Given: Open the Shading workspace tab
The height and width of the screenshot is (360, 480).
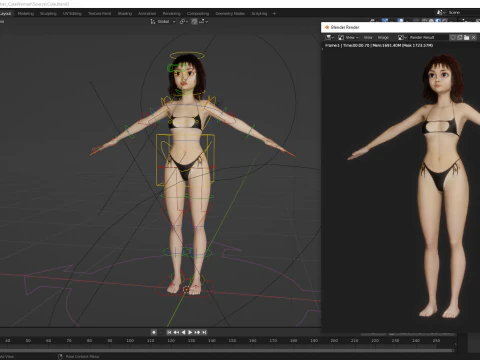Looking at the screenshot, I should pos(125,14).
